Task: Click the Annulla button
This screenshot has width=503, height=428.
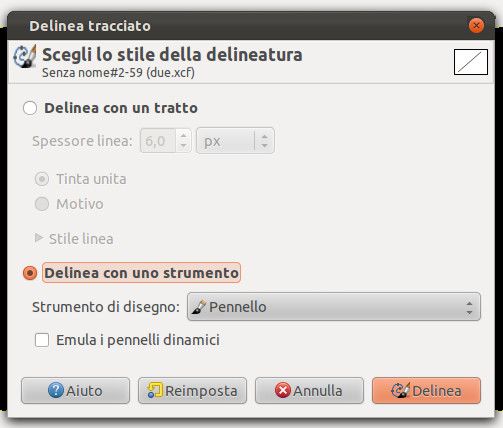Action: (x=309, y=390)
